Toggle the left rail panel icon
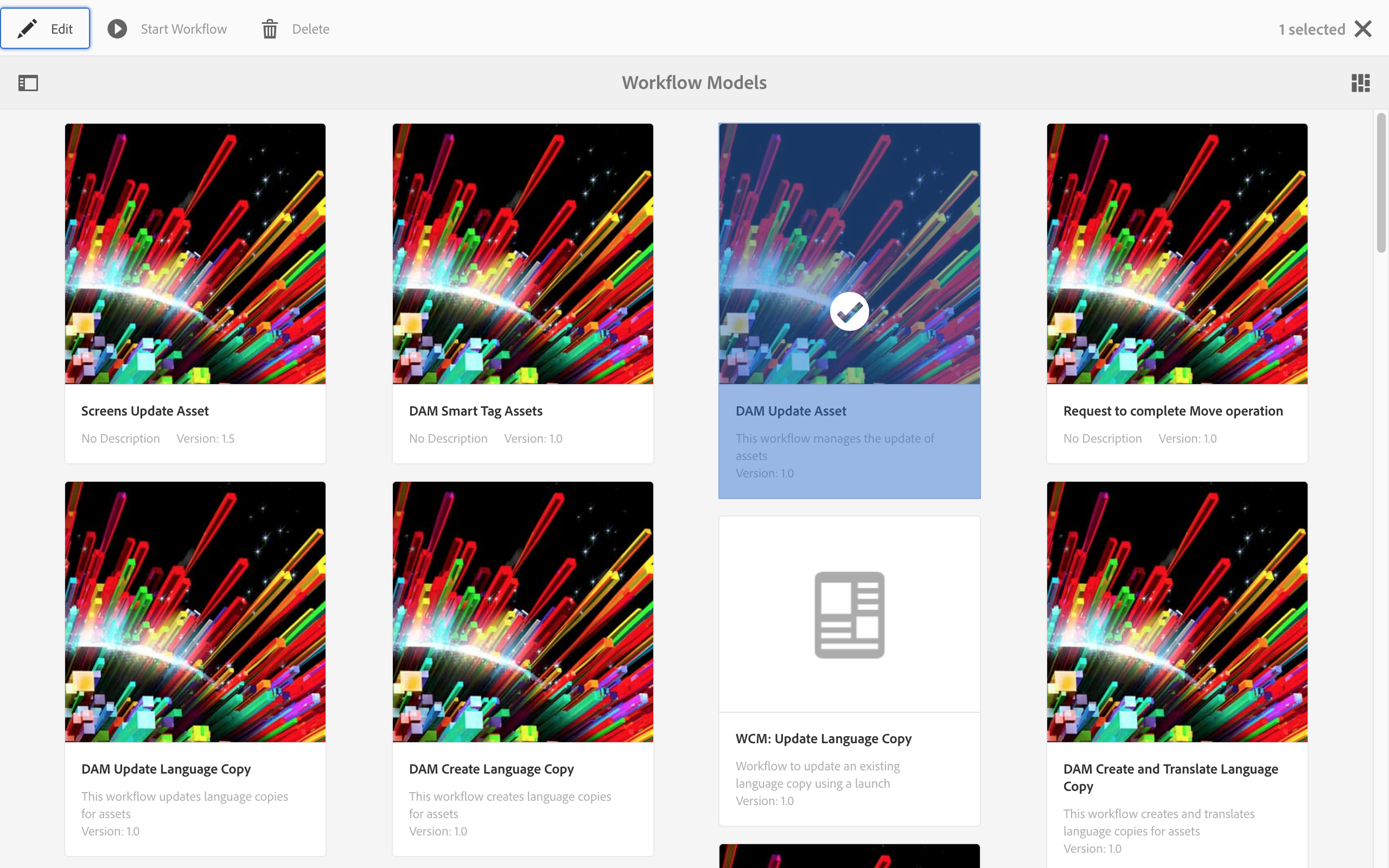This screenshot has width=1389, height=868. tap(28, 83)
